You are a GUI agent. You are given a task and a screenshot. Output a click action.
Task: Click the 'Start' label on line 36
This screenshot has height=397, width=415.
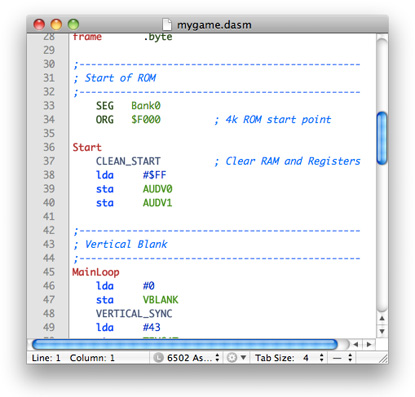pyautogui.click(x=87, y=147)
